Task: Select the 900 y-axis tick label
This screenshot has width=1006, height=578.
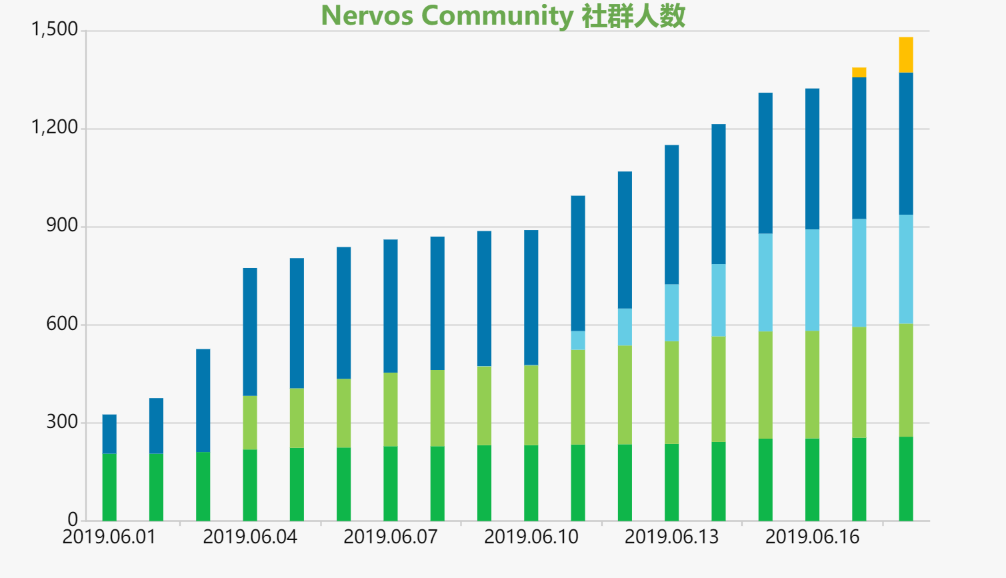Action: pos(62,226)
